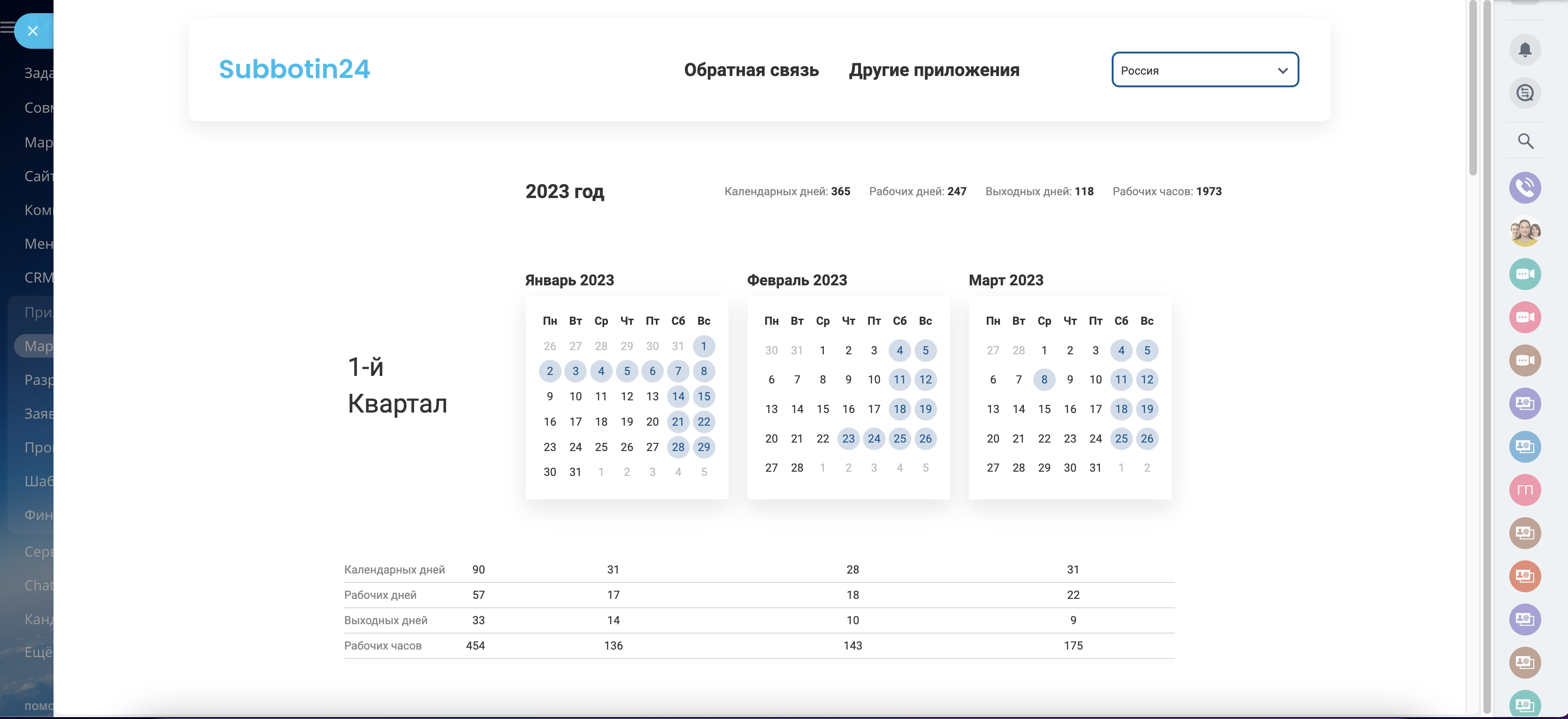Select January 1 highlighted date
The height and width of the screenshot is (719, 1568).
(x=703, y=346)
